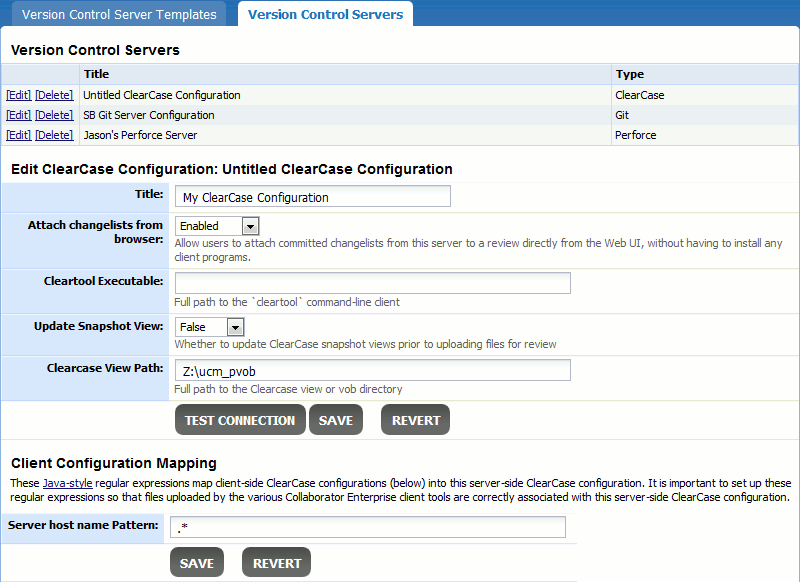Image resolution: width=800 pixels, height=582 pixels.
Task: Click the 'Client Configuration Mapping' heading
Action: (114, 463)
